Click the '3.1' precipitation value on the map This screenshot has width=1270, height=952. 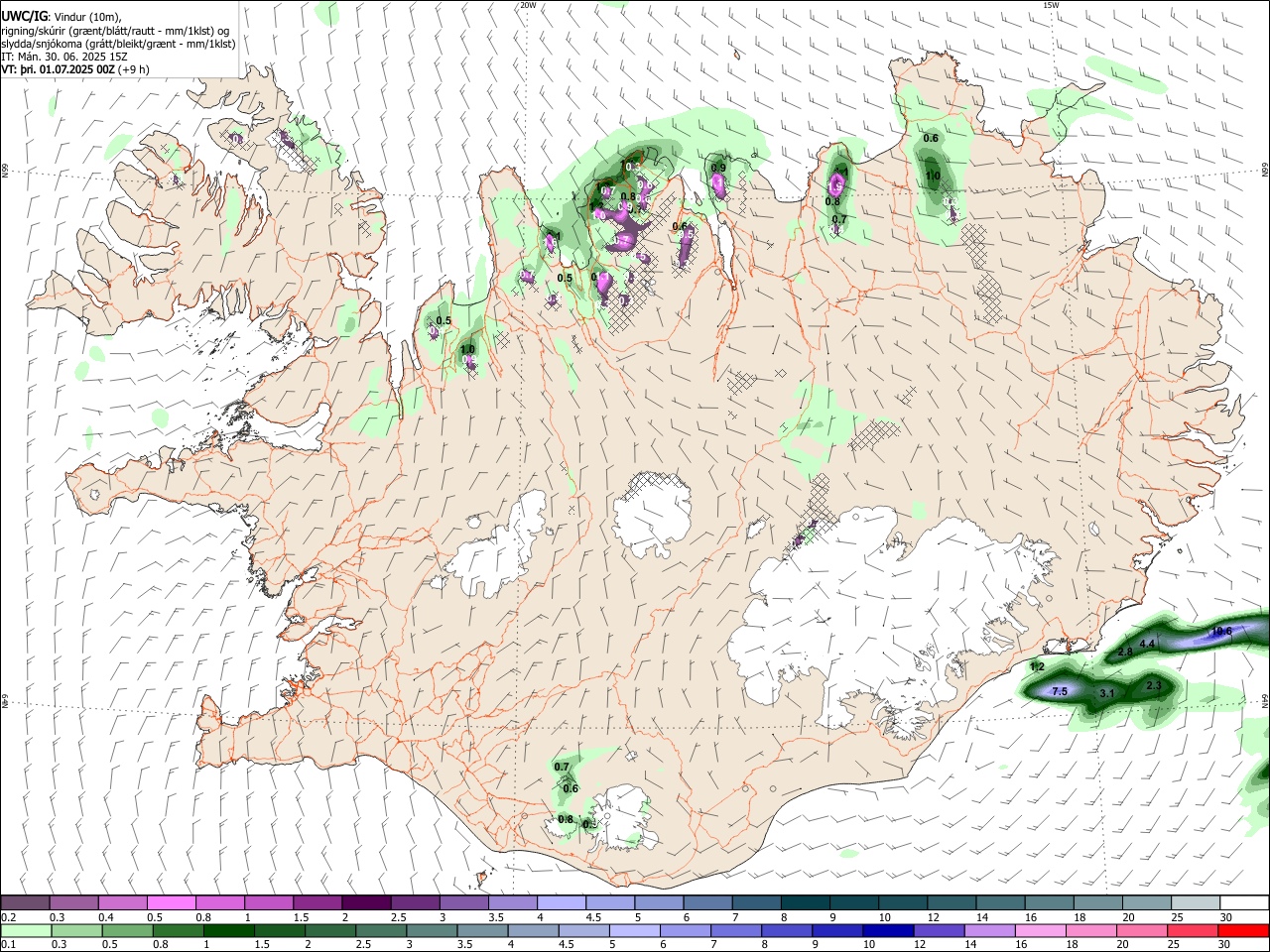1108,693
